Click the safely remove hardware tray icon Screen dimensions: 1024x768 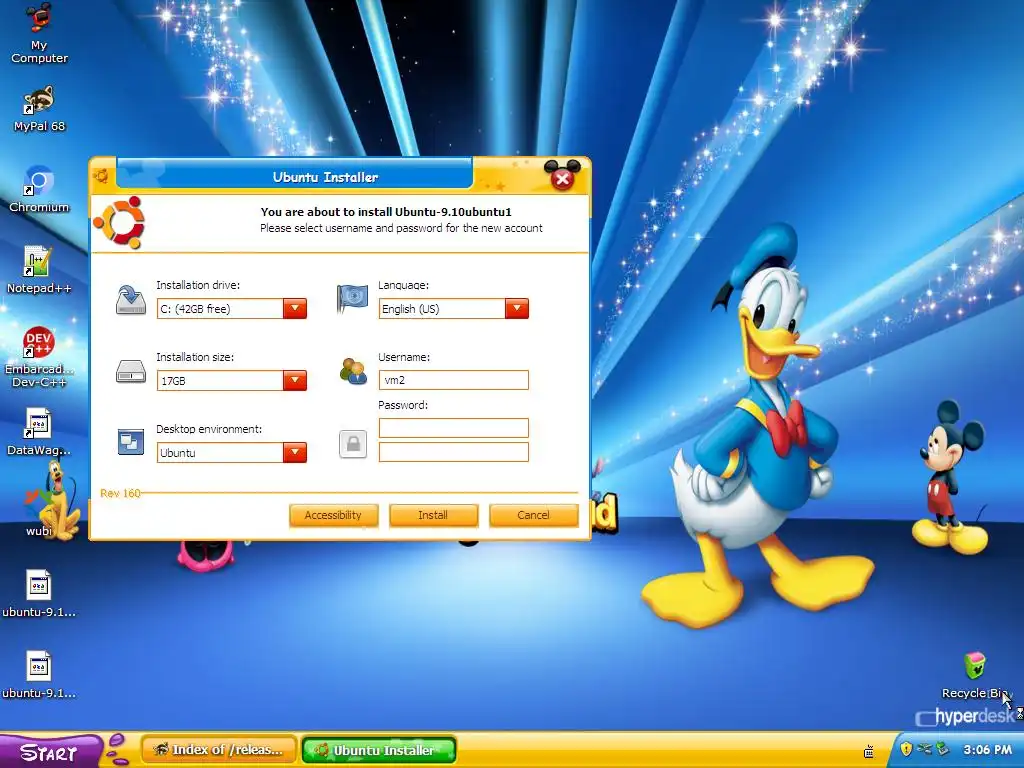tap(942, 748)
